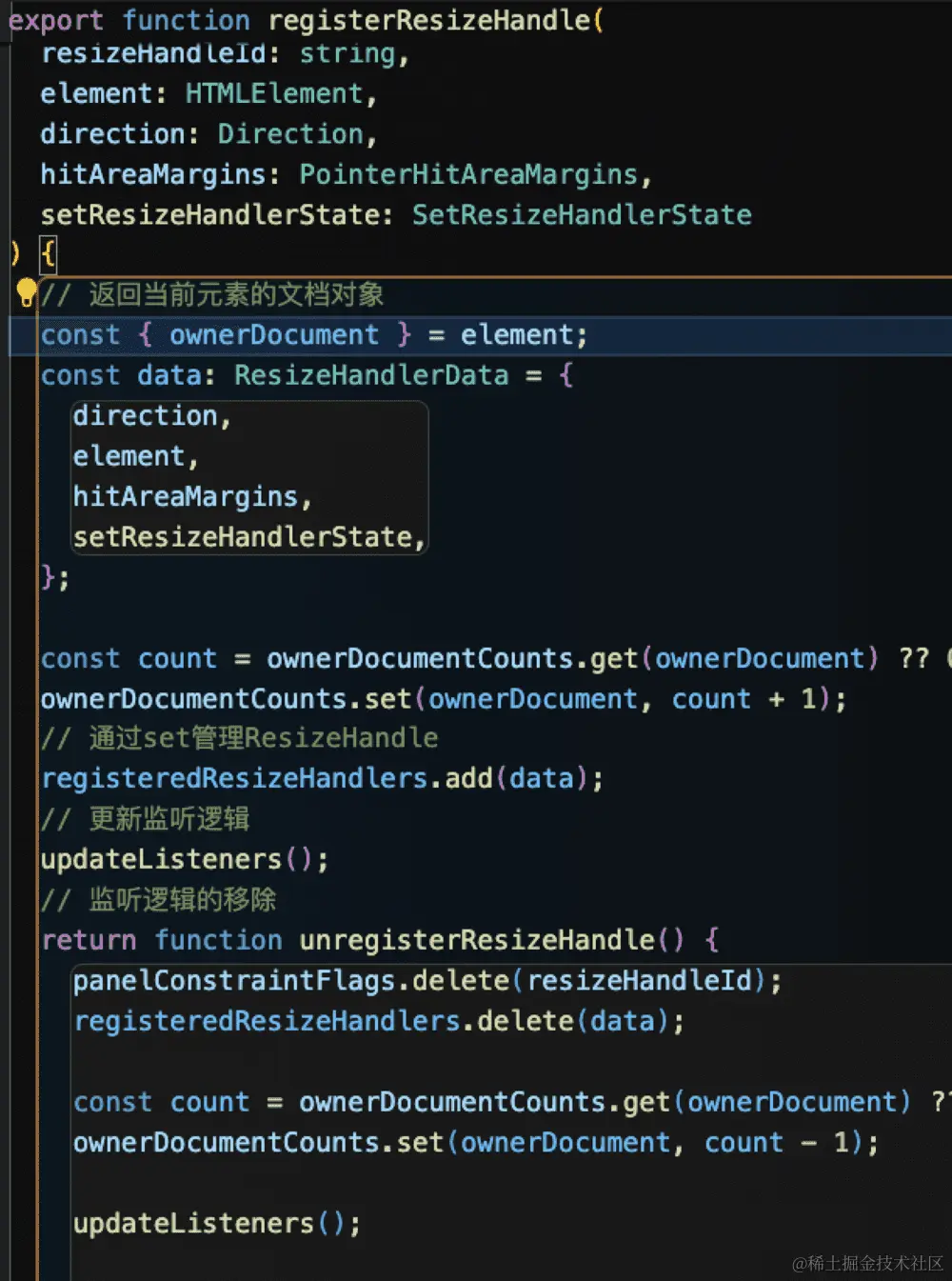Click the SetResizeHandlerState type
952x1281 pixels.
(582, 214)
